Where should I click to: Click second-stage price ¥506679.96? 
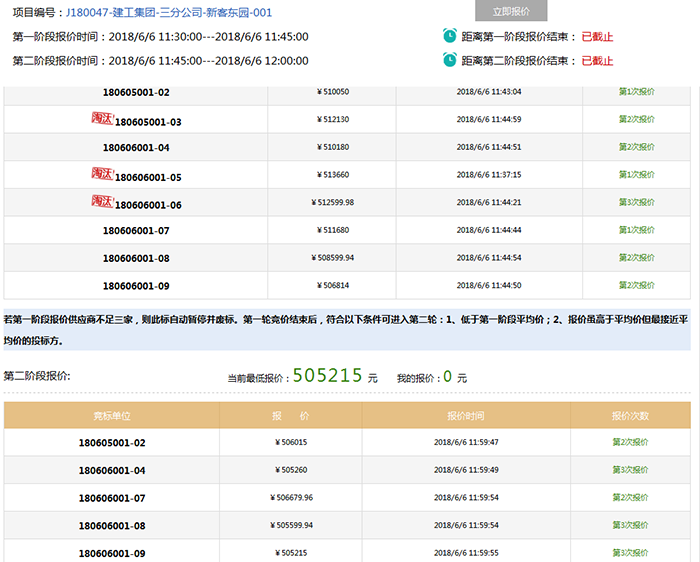[292, 498]
